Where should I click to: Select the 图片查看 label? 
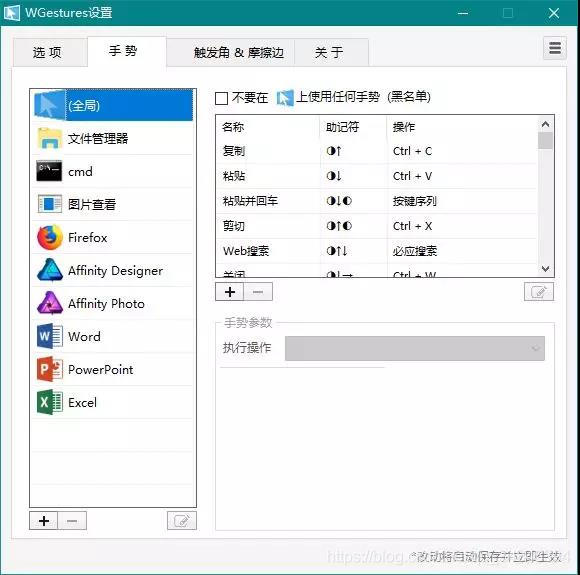point(92,204)
